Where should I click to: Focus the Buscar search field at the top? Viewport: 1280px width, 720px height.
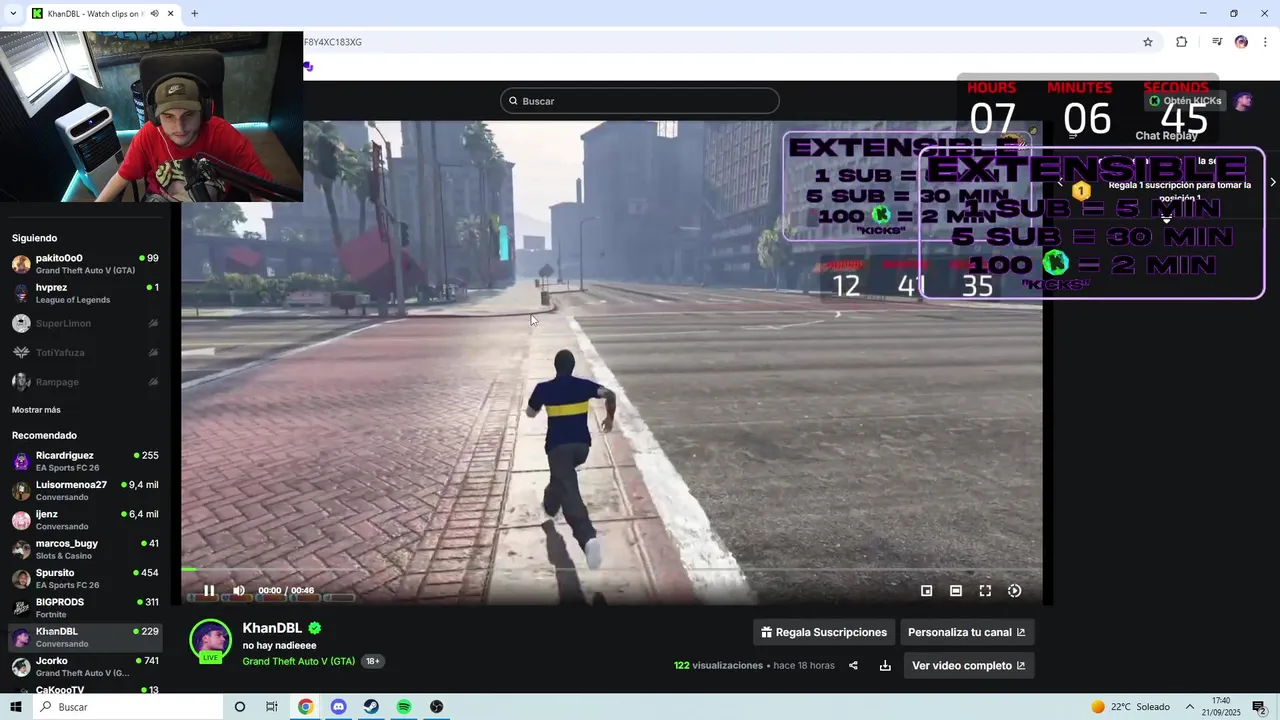640,101
